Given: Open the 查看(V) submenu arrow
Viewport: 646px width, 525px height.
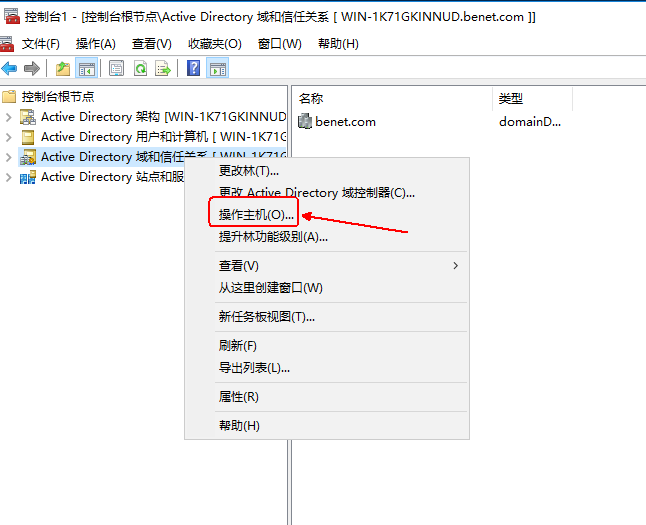Looking at the screenshot, I should coord(455,266).
